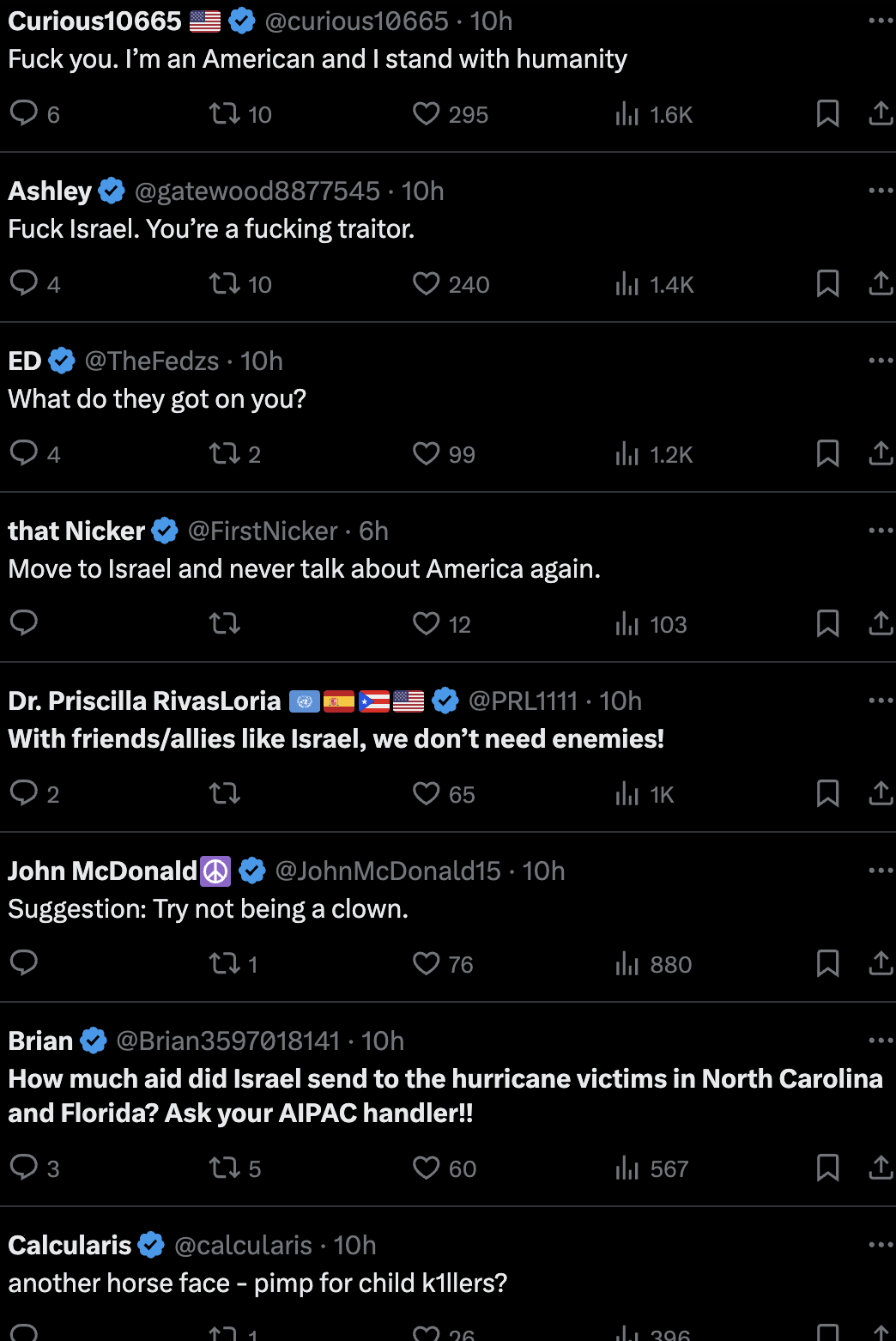Open more options for Brian's tweet
Image resolution: width=896 pixels, height=1341 pixels.
(x=881, y=1041)
